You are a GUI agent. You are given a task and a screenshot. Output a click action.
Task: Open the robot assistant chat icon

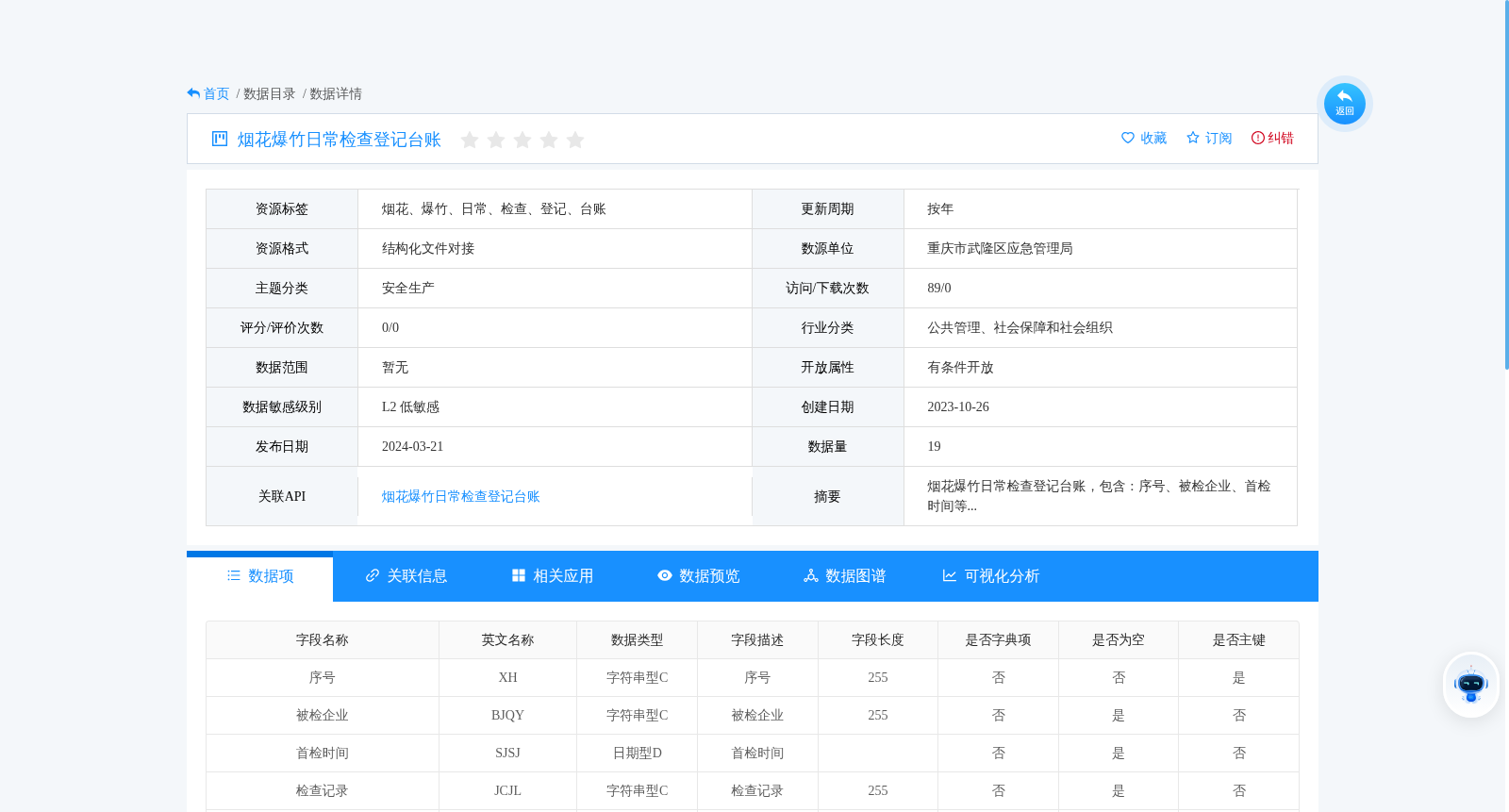[1471, 685]
